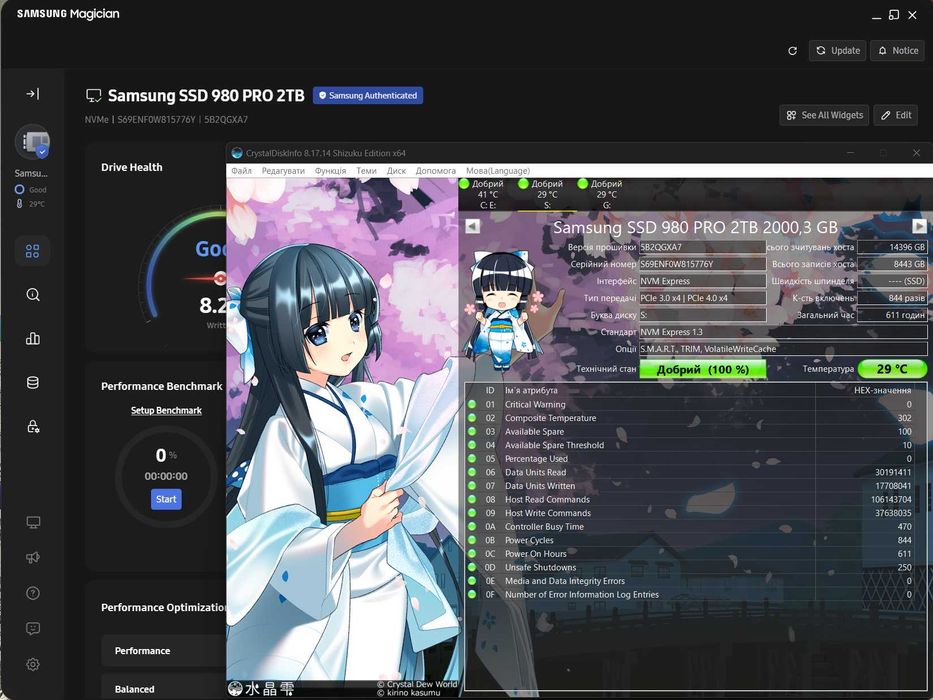The height and width of the screenshot is (700, 933).
Task: Click the monitor icon in Magician sidebar
Action: [33, 522]
